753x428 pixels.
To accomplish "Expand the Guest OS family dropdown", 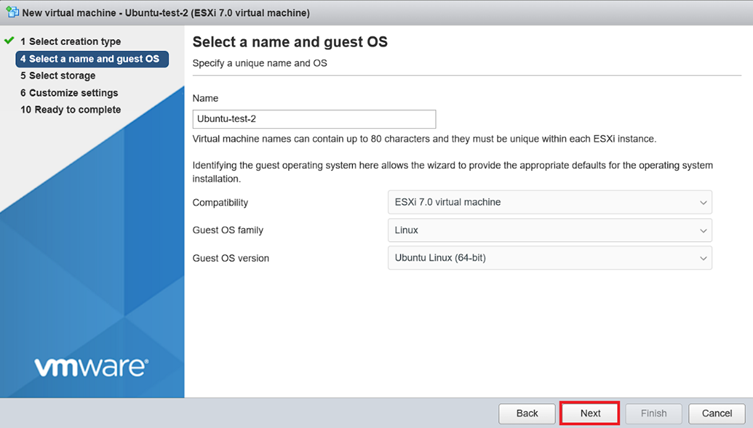I will [x=549, y=231].
